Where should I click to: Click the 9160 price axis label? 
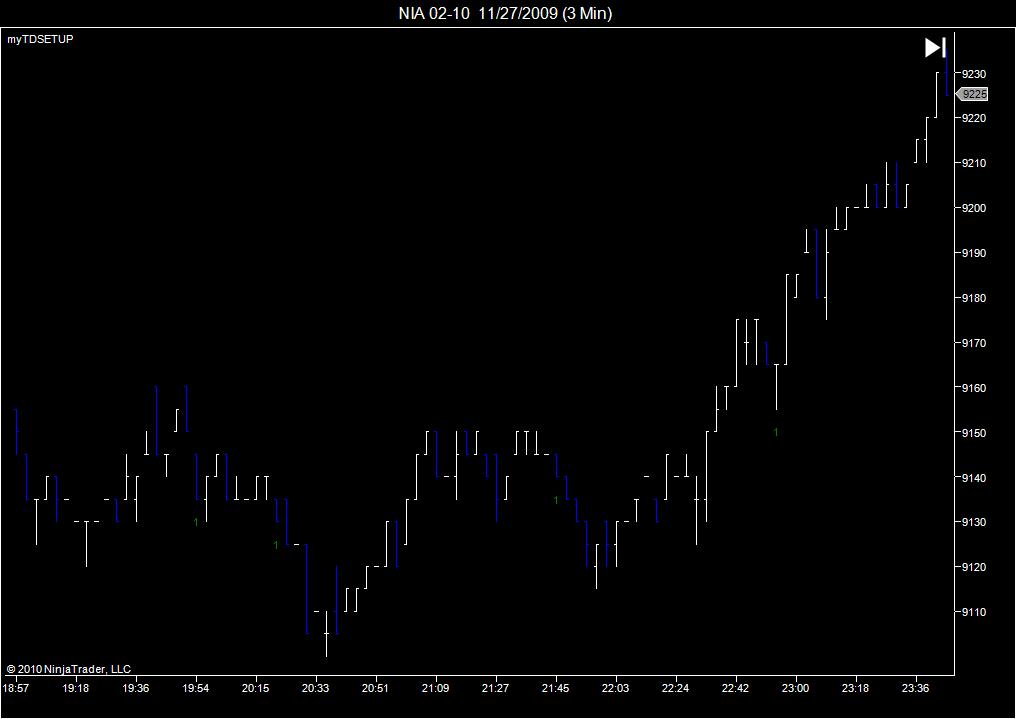pyautogui.click(x=974, y=388)
